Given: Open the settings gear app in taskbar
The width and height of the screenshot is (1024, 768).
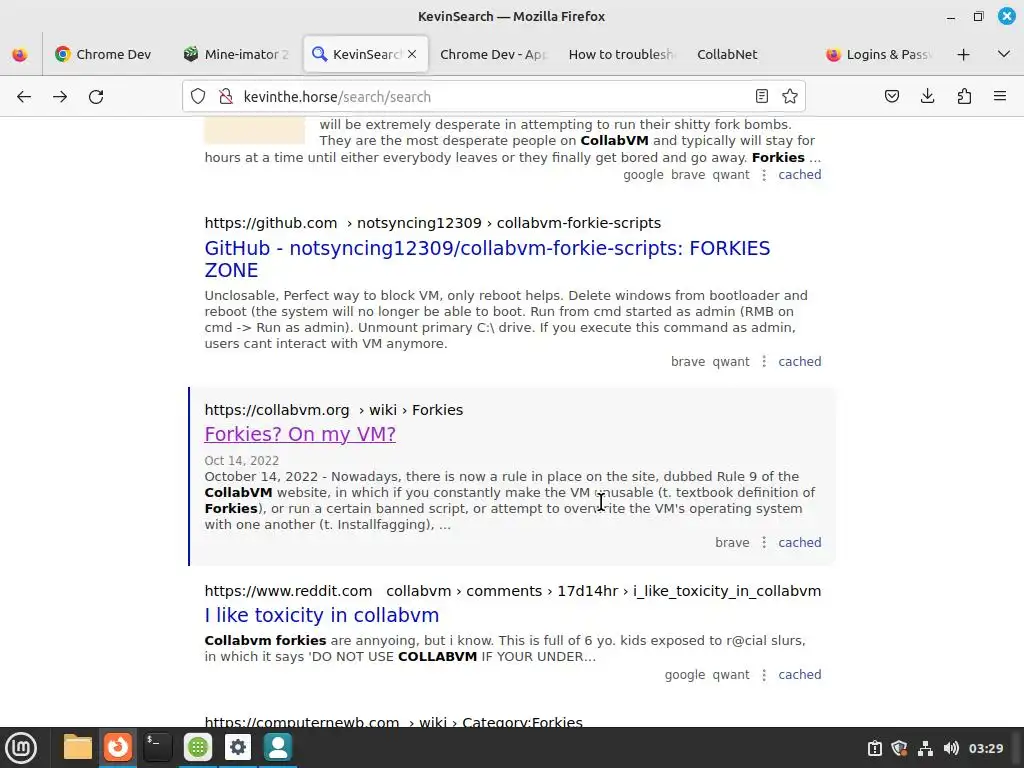Looking at the screenshot, I should pyautogui.click(x=238, y=747).
